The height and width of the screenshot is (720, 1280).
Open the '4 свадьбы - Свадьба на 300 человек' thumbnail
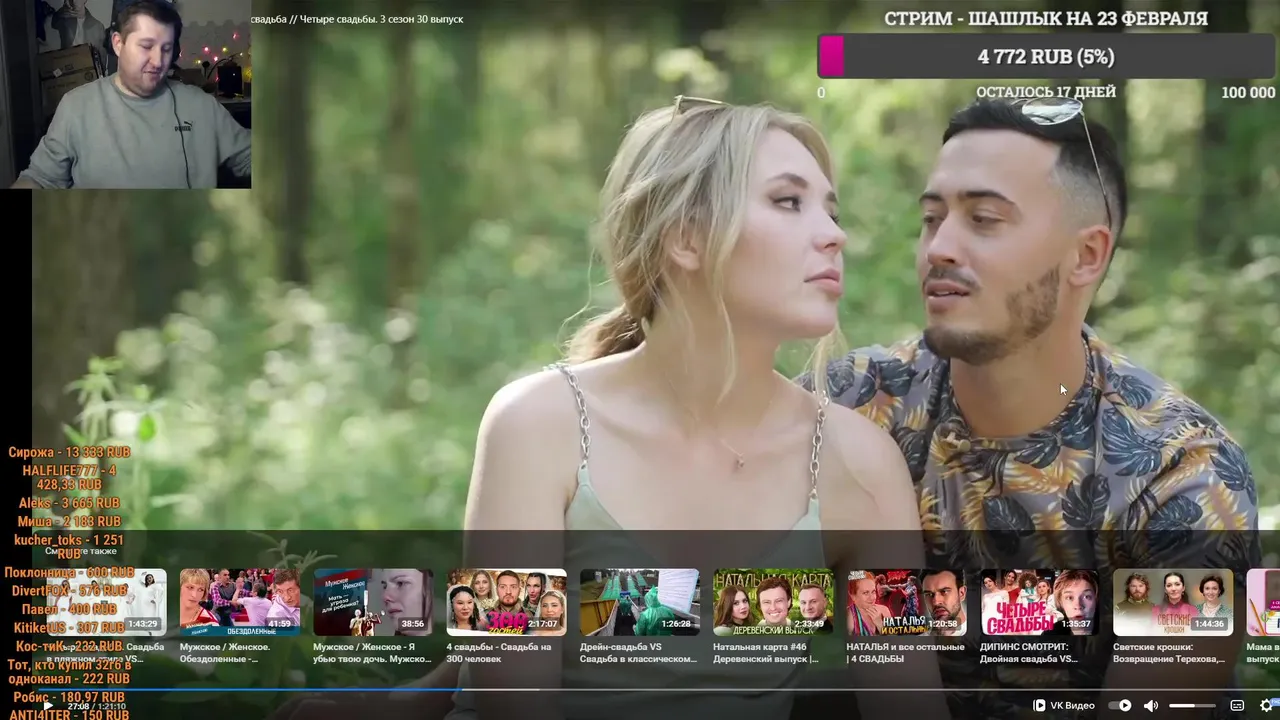point(506,602)
